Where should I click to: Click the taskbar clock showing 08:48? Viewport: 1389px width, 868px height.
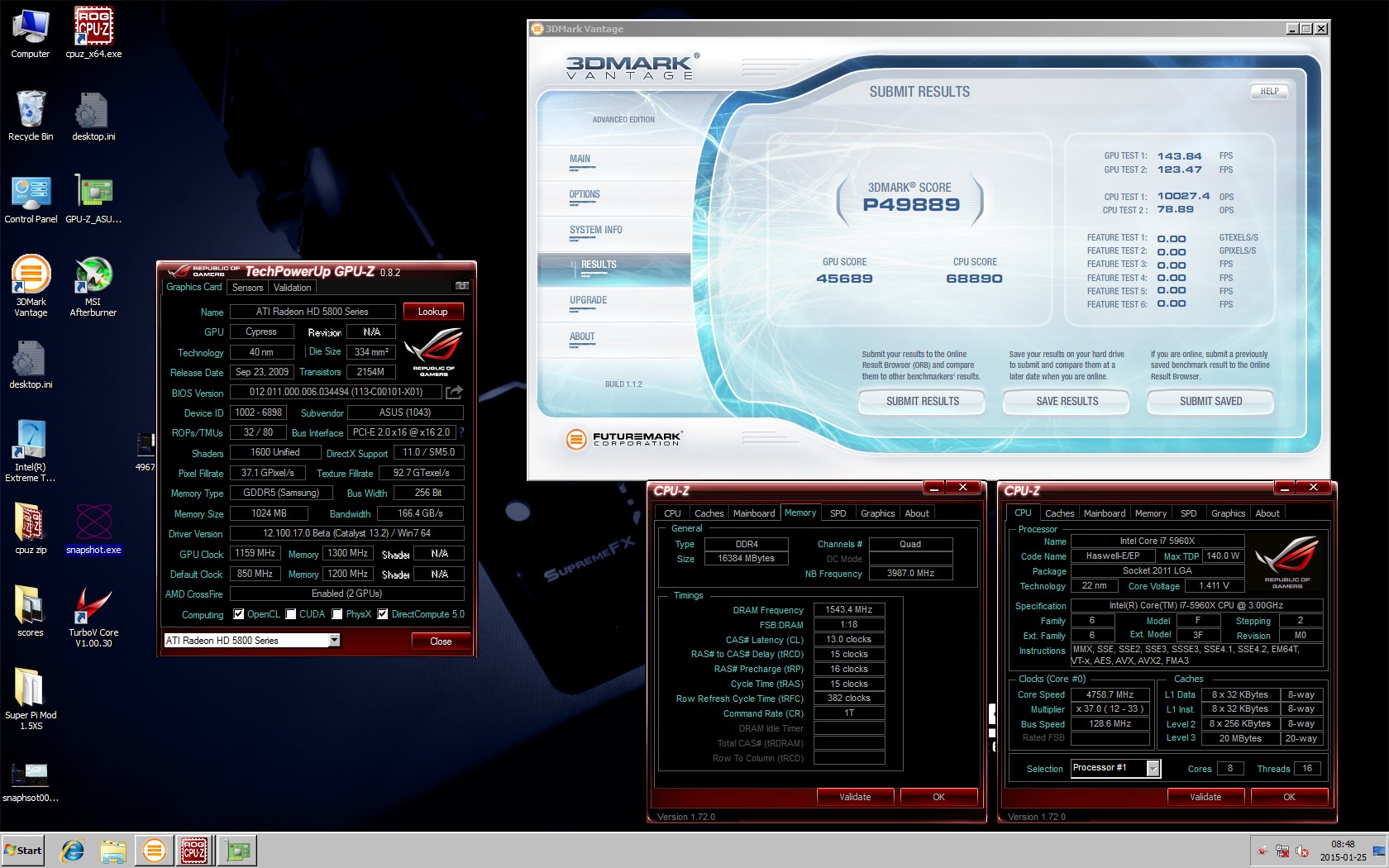click(1343, 851)
